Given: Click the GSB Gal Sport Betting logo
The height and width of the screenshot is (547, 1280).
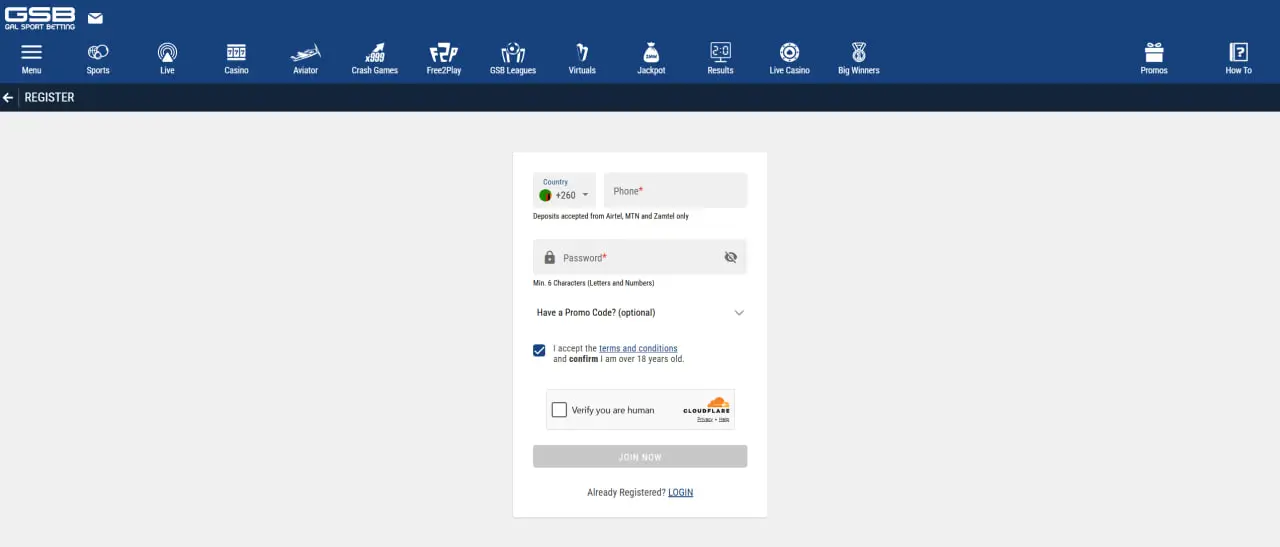Looking at the screenshot, I should click(x=40, y=17).
